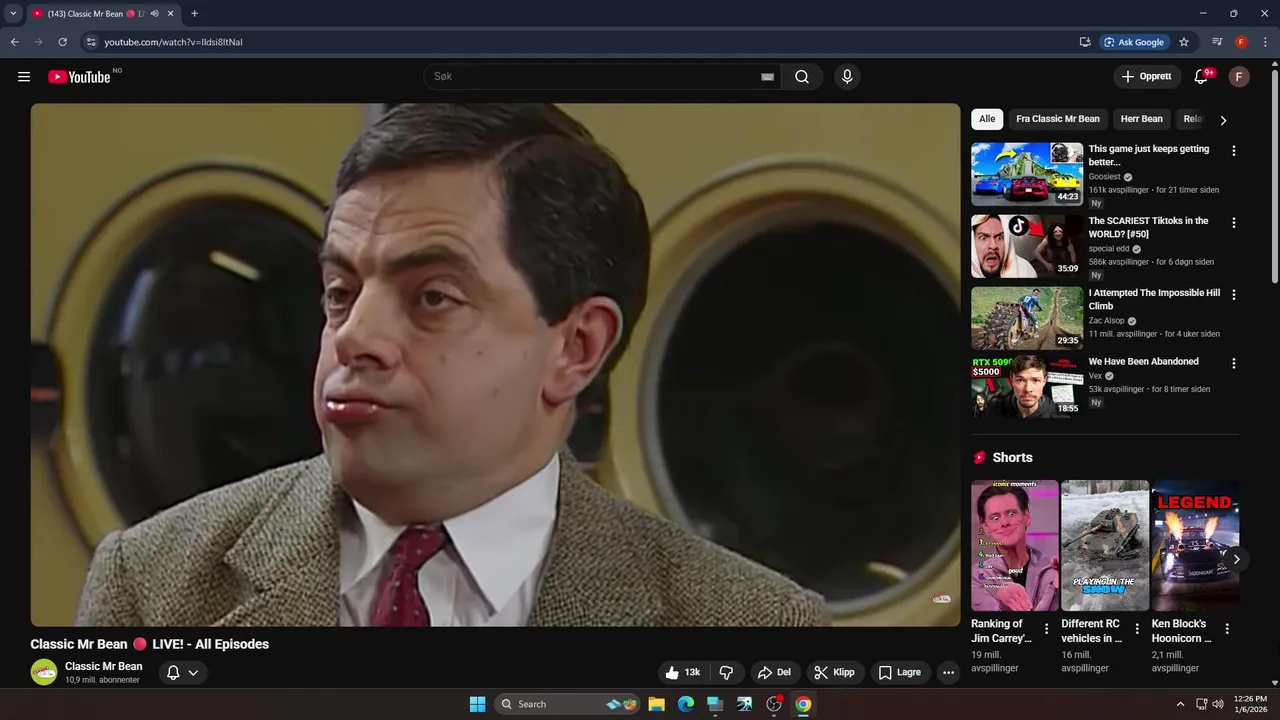The width and height of the screenshot is (1280, 720).
Task: Reload the page in Chrome
Action: coord(62,42)
